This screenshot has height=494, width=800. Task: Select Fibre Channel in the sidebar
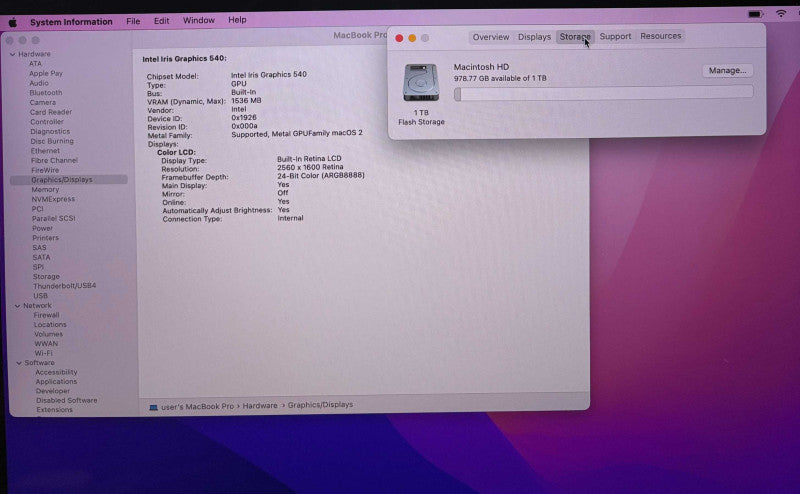(x=55, y=161)
